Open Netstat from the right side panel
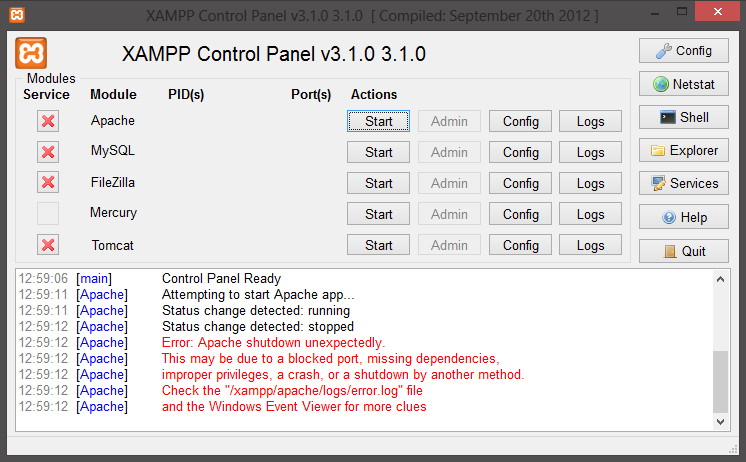The image size is (746, 462). [x=684, y=84]
